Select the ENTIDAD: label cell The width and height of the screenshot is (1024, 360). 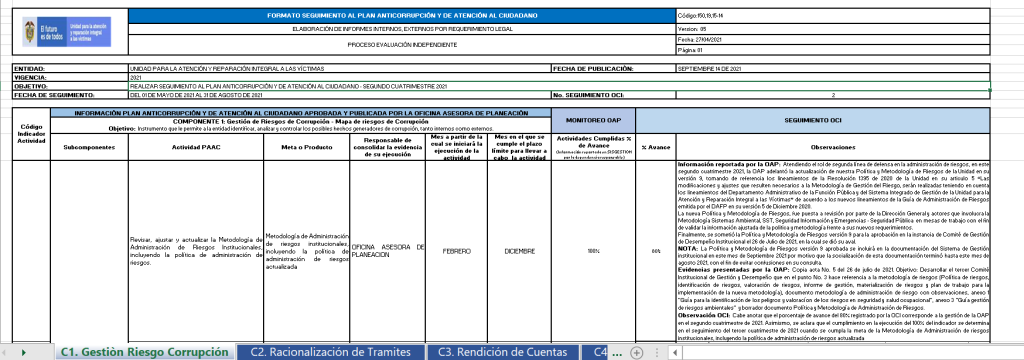coord(71,69)
